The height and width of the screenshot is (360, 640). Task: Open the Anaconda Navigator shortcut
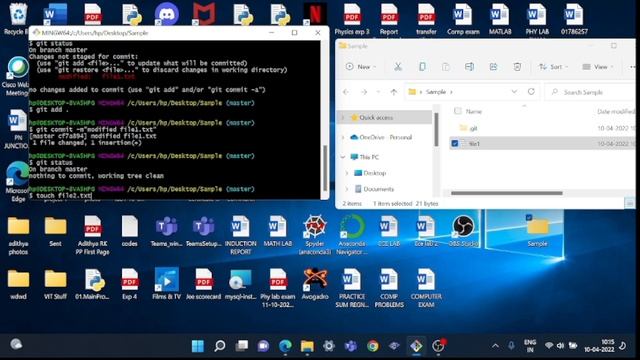352,235
